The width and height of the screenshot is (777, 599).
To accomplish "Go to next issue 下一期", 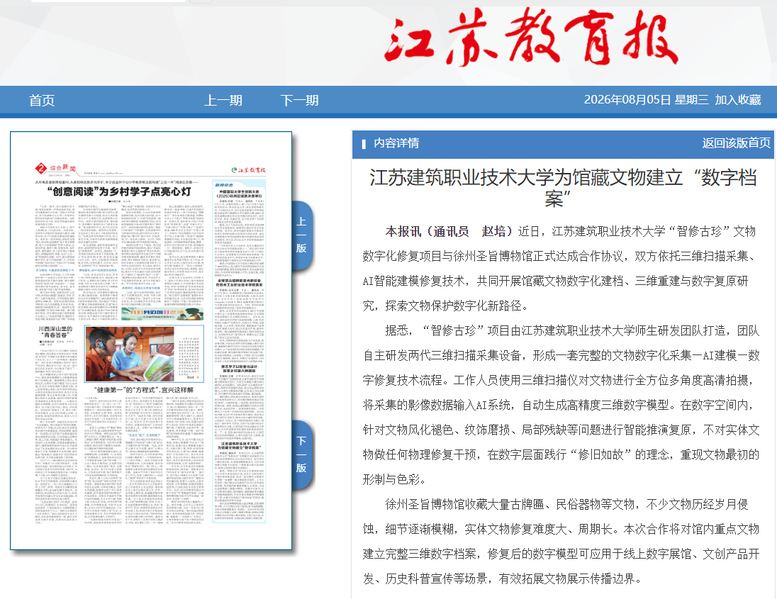I will (299, 101).
